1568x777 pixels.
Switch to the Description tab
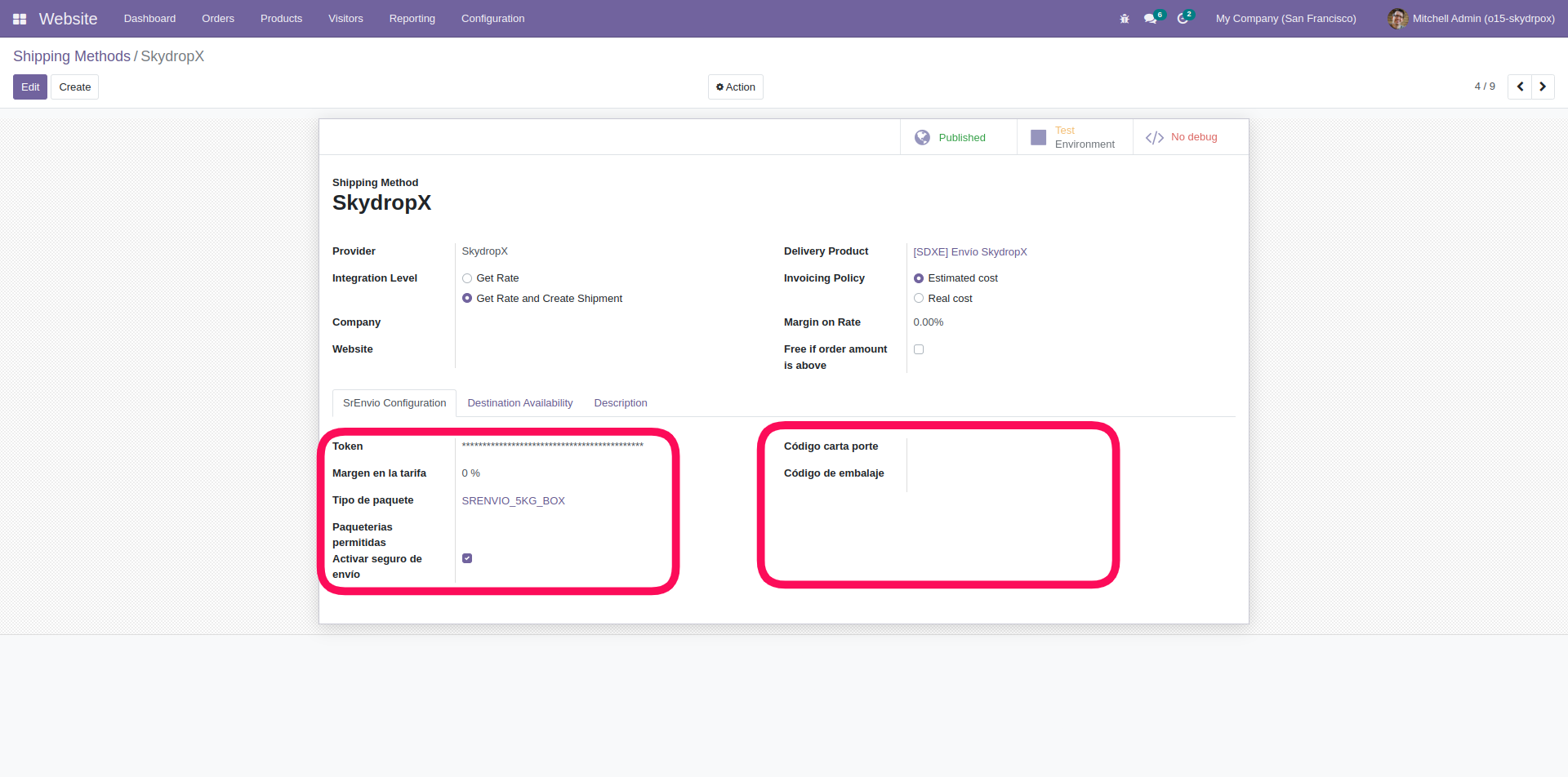tap(620, 403)
